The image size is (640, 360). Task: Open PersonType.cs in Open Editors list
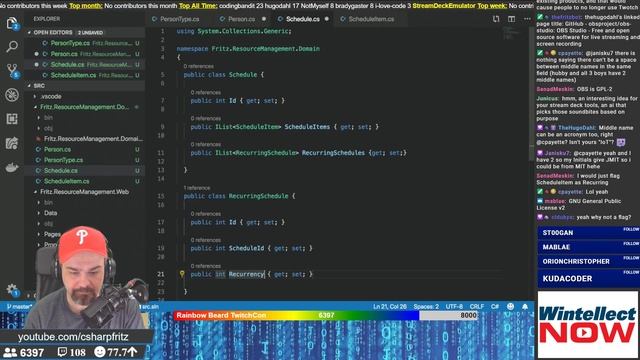point(70,43)
